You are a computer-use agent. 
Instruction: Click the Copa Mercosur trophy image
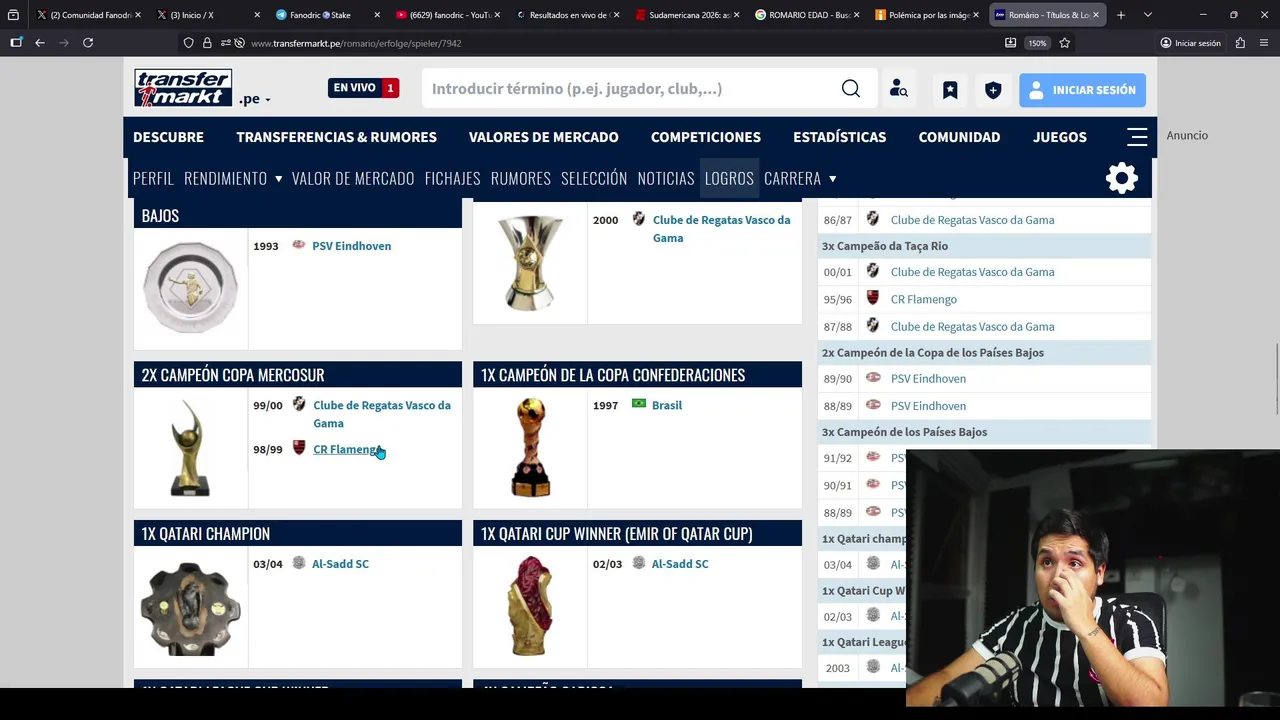click(x=190, y=447)
